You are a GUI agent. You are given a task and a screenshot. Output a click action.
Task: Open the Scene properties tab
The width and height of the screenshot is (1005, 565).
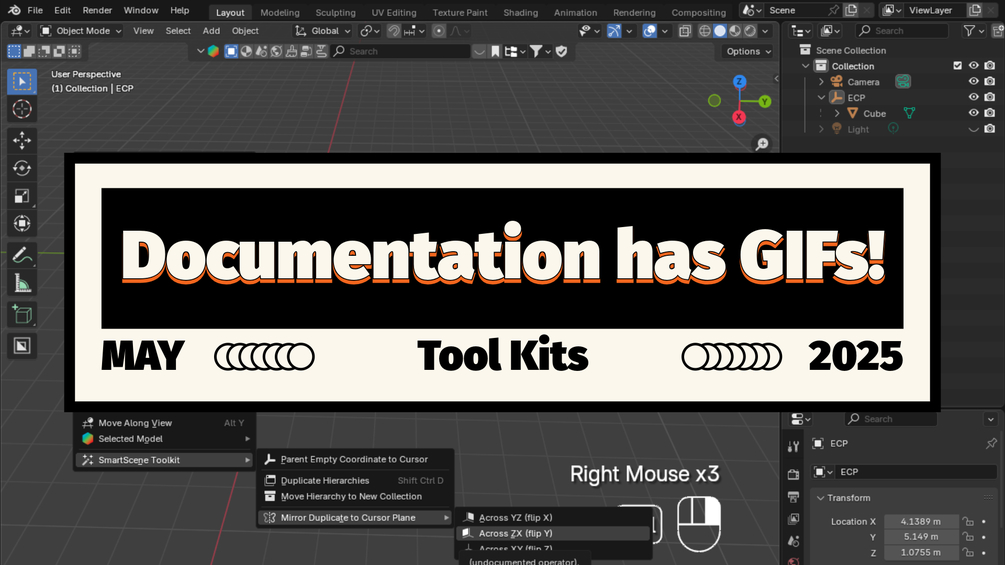coord(793,542)
